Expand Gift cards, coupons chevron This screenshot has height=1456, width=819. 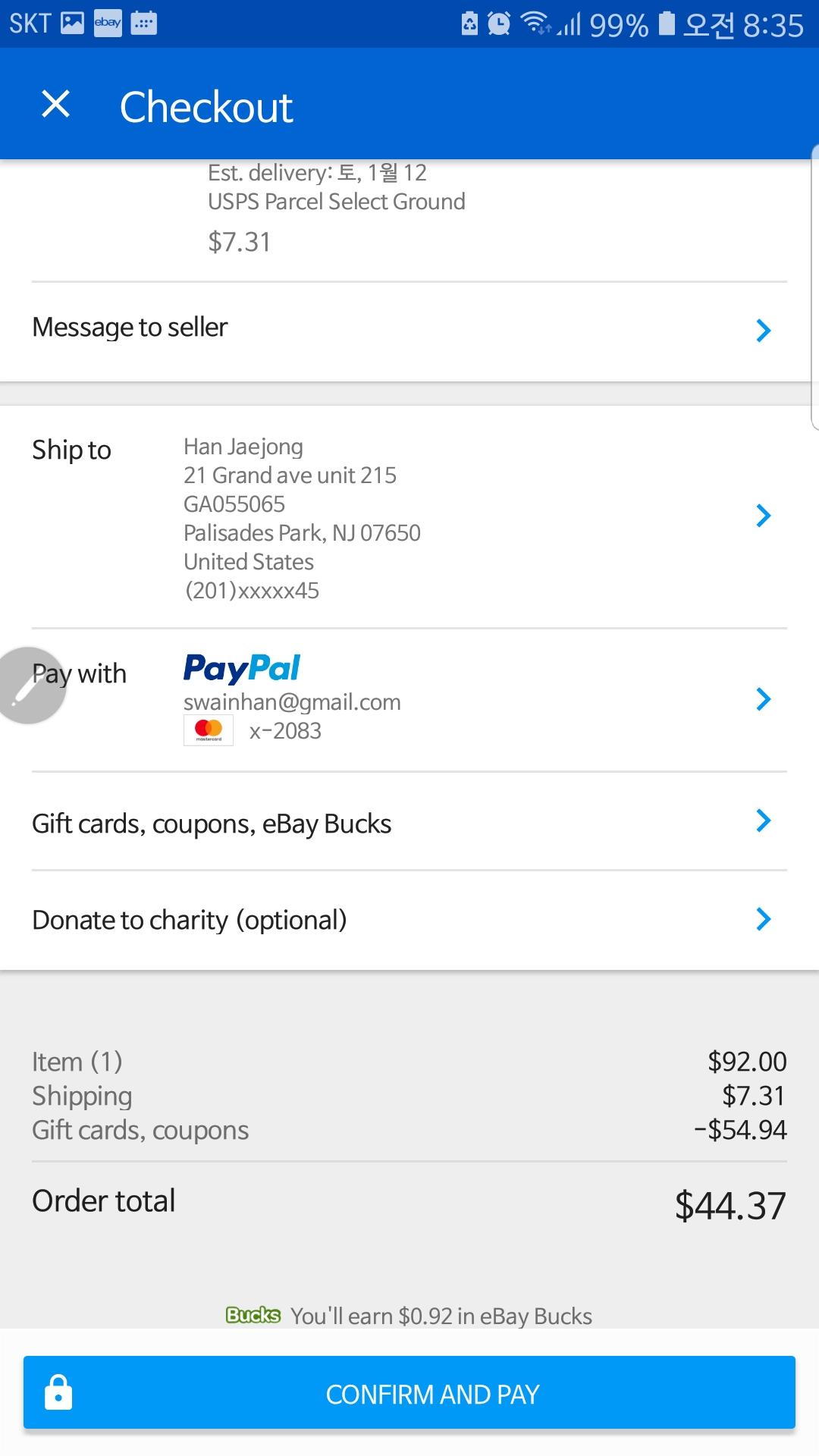pos(763,821)
